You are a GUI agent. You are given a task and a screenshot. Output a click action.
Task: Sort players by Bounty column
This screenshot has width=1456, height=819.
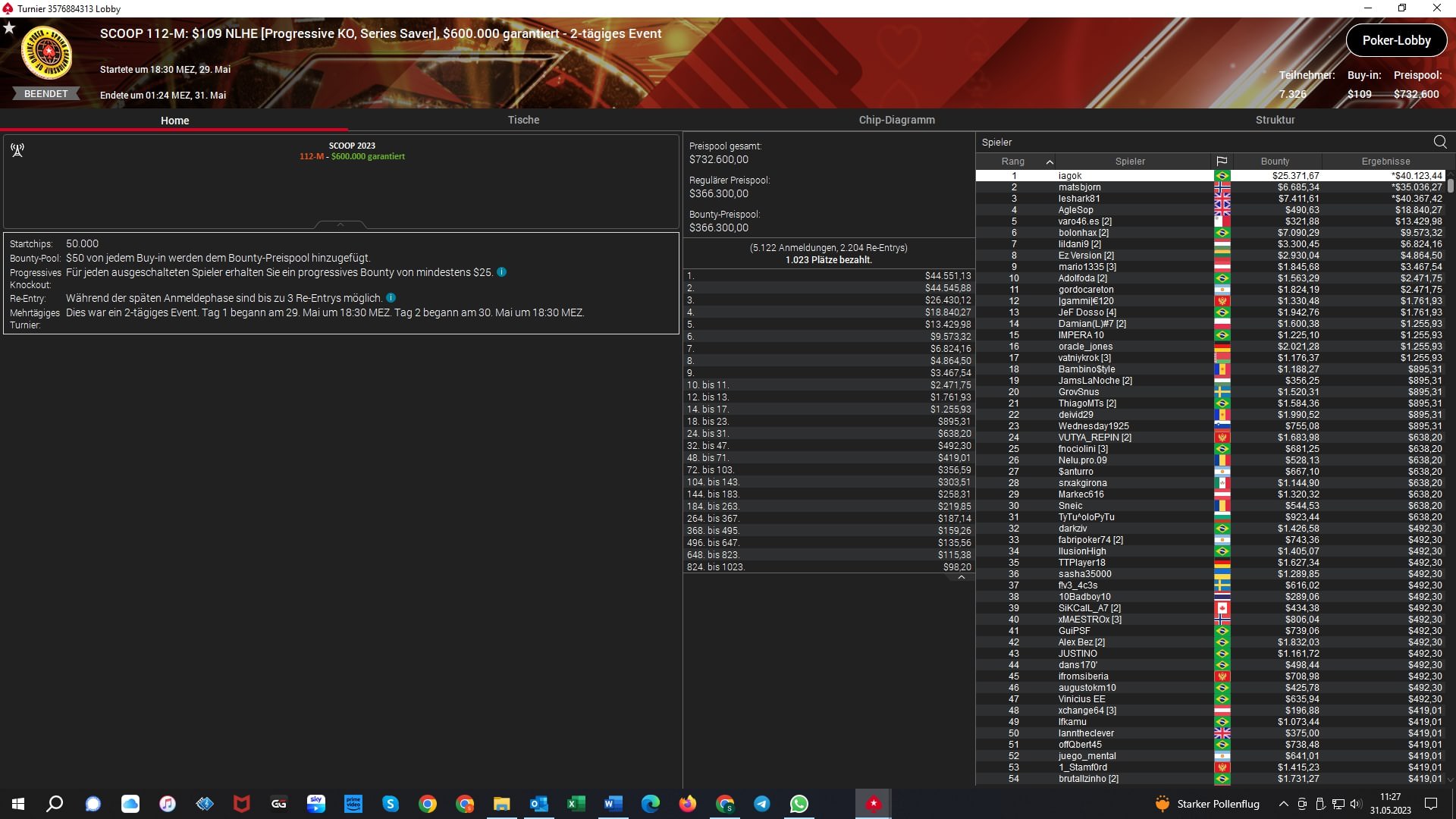pyautogui.click(x=1275, y=162)
